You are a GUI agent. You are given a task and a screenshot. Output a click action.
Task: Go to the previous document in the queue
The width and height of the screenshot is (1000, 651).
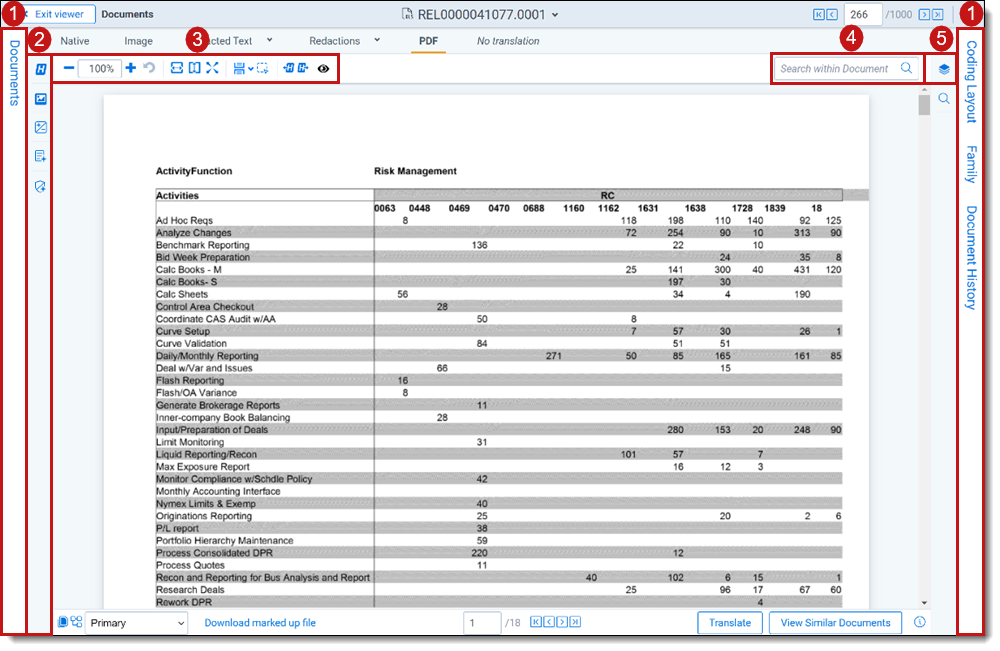coord(832,15)
